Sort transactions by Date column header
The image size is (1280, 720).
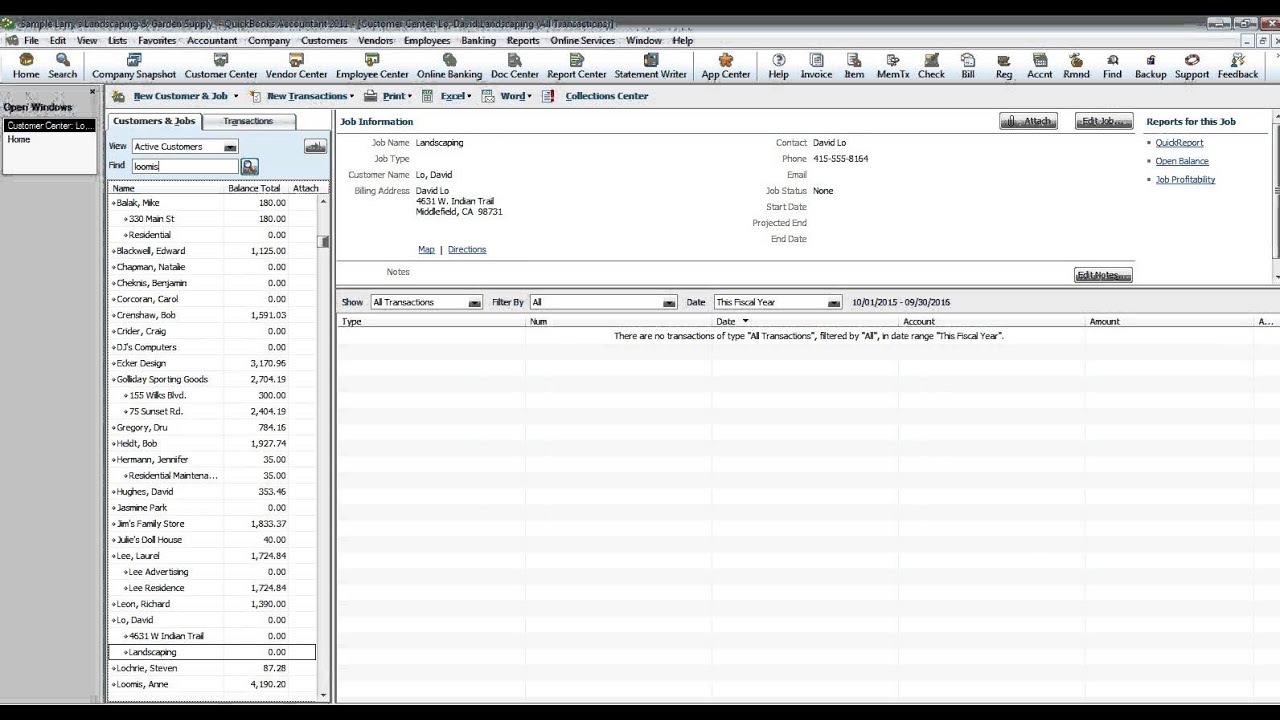(x=805, y=321)
